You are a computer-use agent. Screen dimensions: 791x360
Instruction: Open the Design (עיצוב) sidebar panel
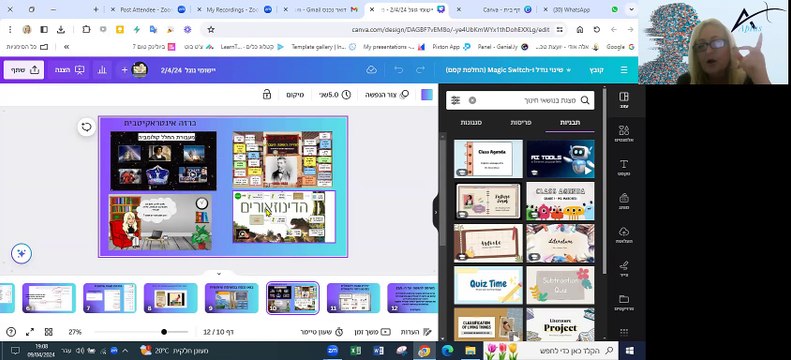point(624,100)
